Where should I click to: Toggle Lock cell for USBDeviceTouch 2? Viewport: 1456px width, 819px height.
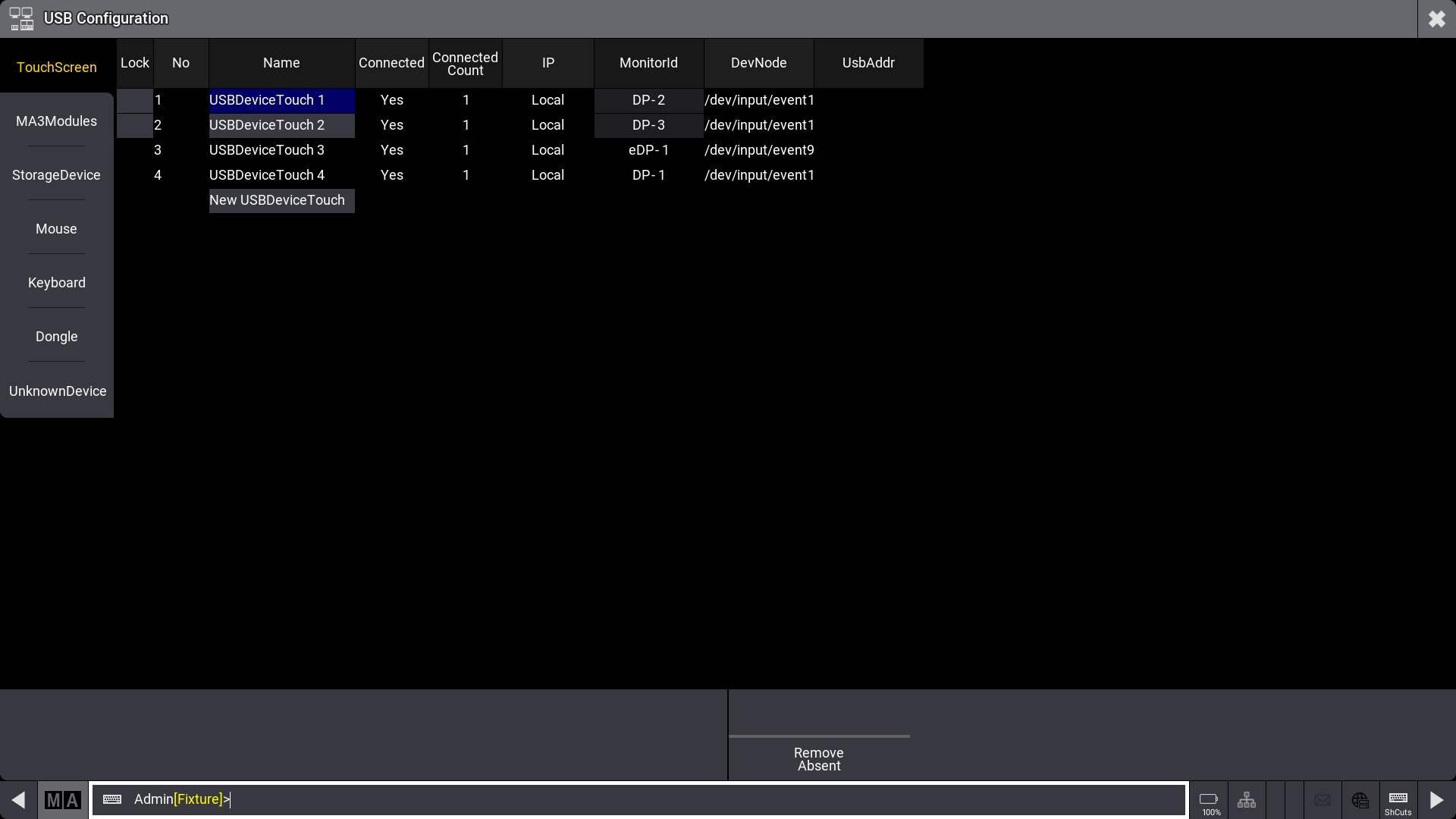[x=135, y=125]
